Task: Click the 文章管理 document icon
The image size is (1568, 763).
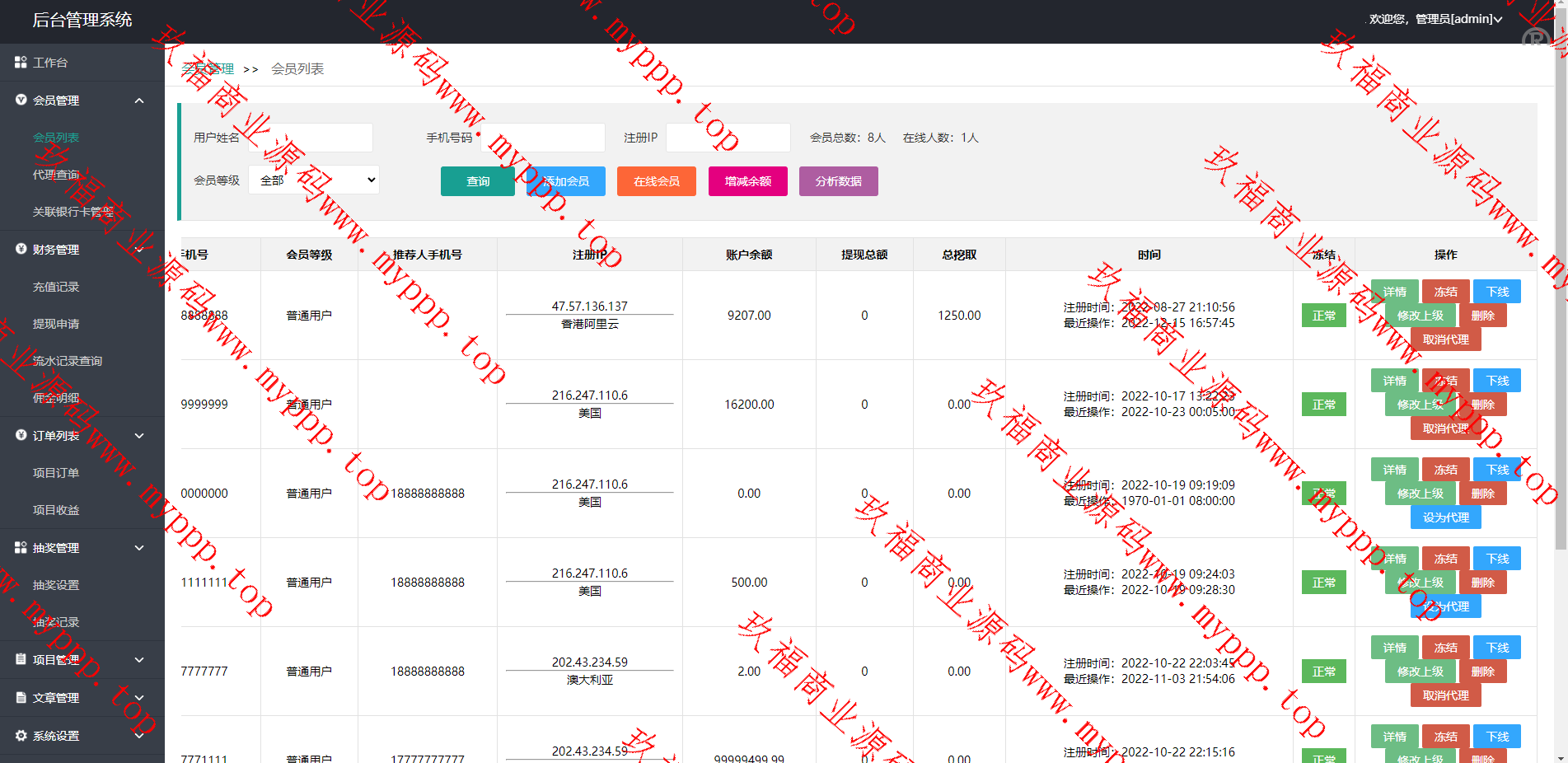Action: (21, 697)
